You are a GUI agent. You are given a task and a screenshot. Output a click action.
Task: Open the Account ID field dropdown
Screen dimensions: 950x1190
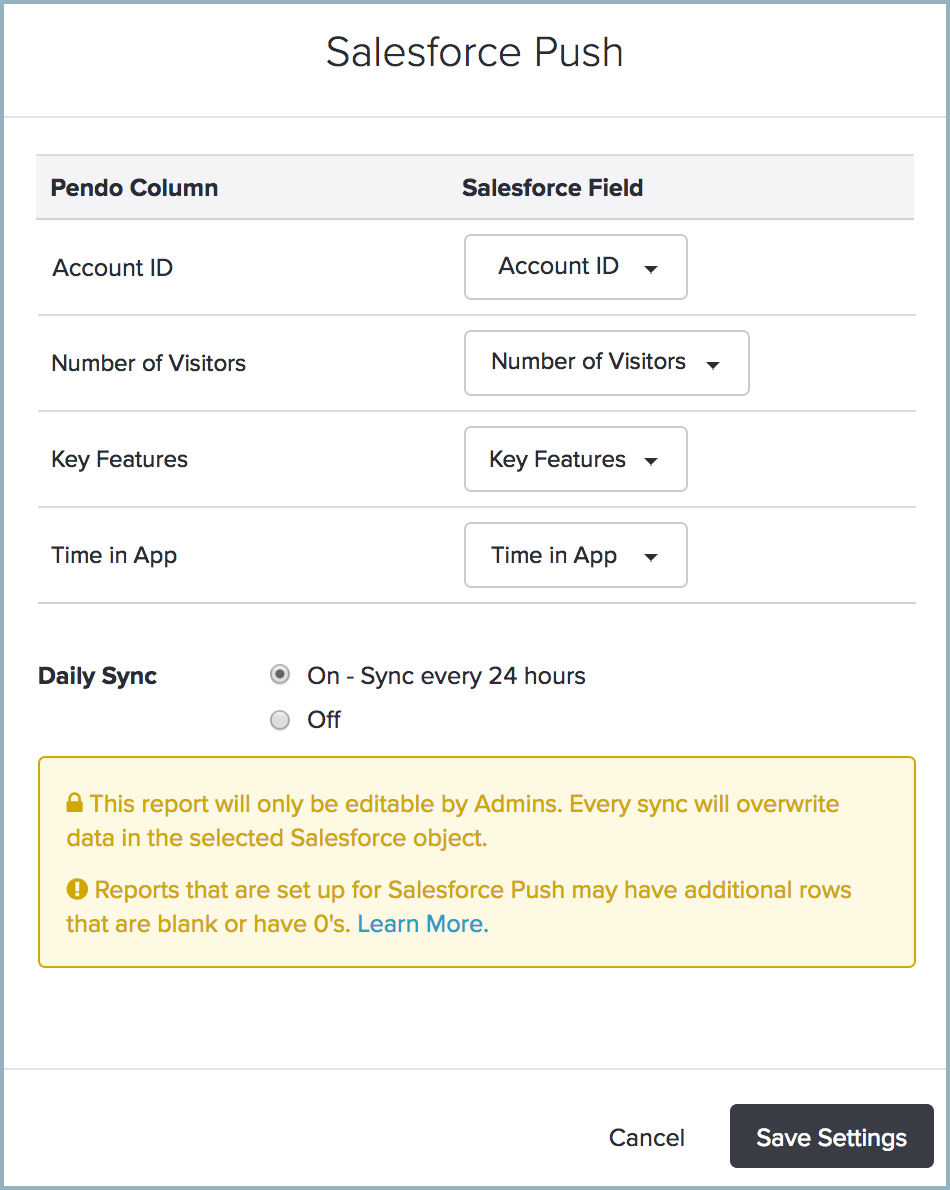point(575,267)
